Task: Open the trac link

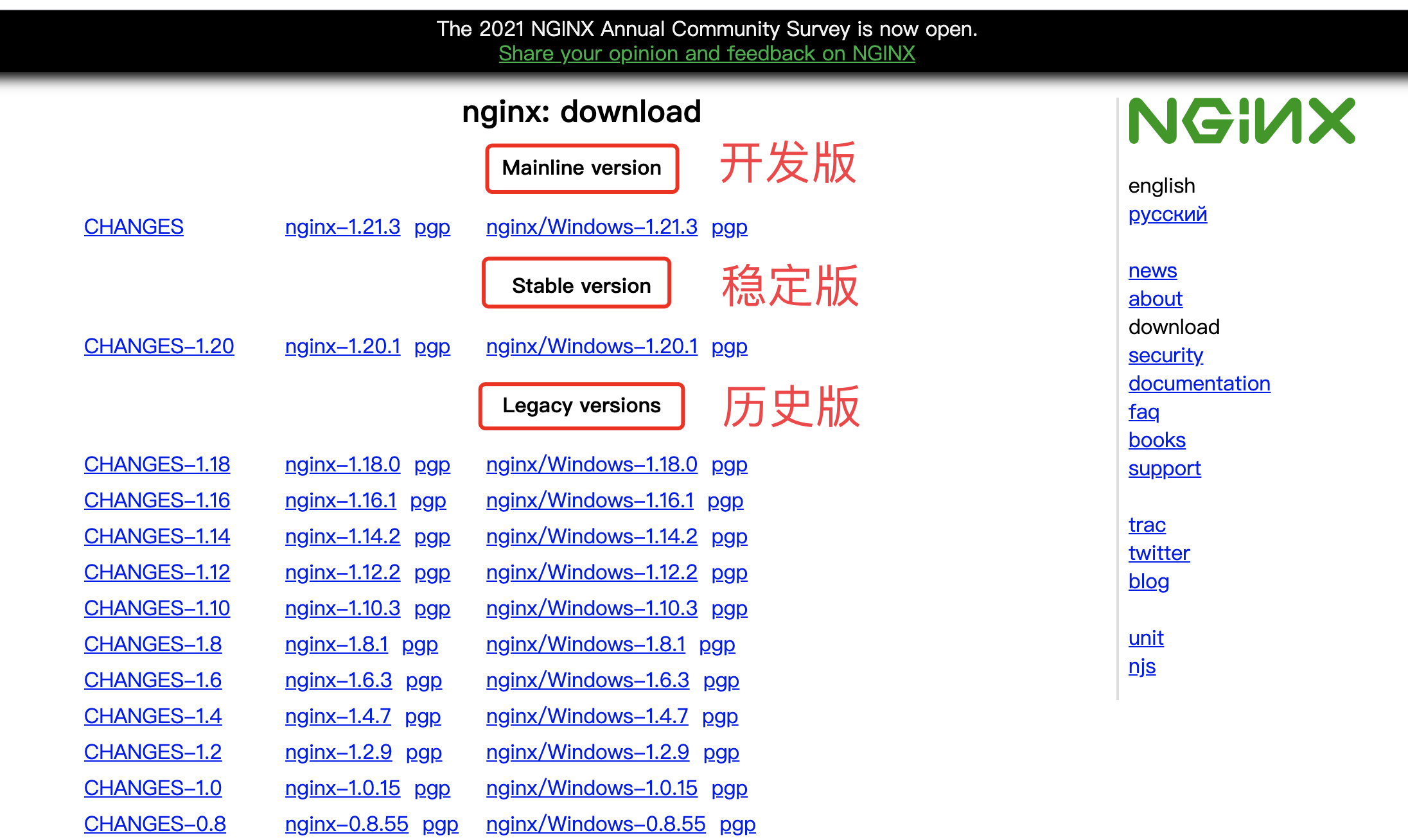Action: 1147,525
